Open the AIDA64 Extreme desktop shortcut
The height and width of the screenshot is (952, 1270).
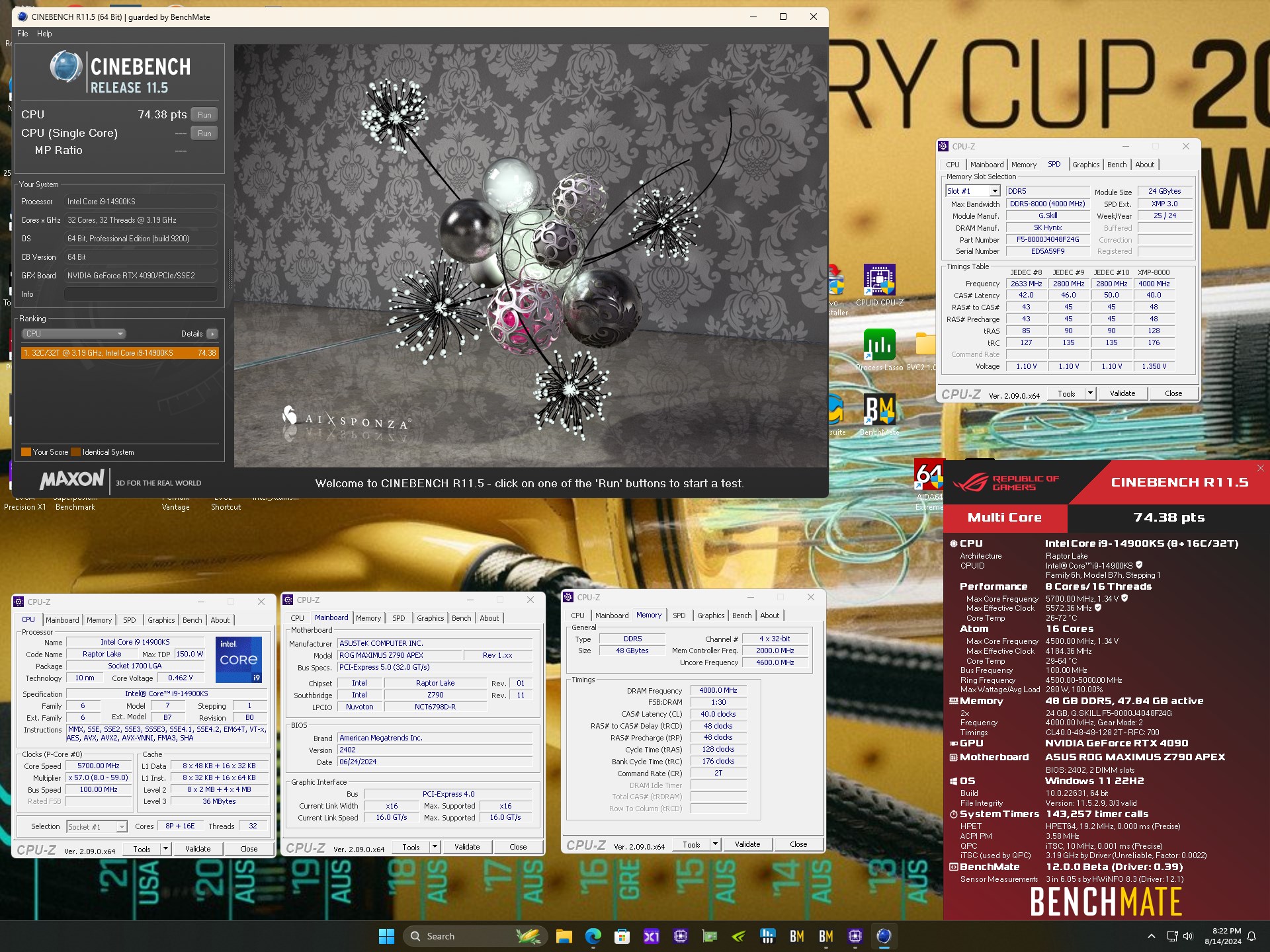point(929,485)
